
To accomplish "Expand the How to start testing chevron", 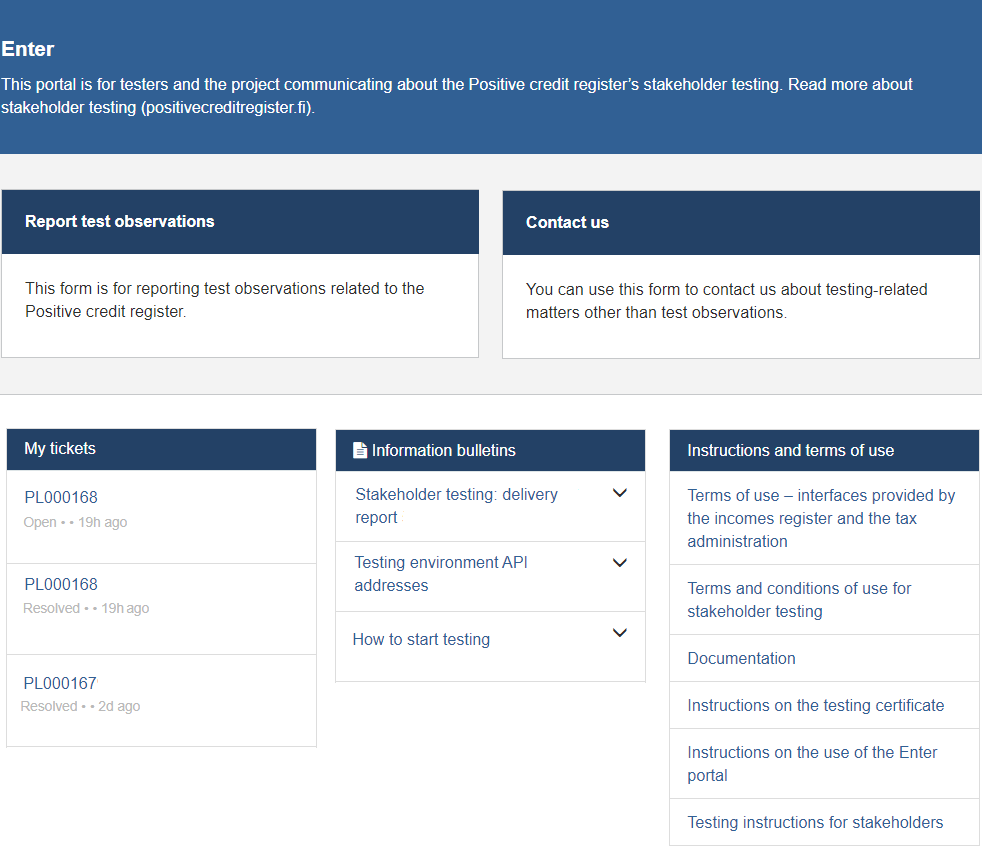I will pyautogui.click(x=619, y=633).
